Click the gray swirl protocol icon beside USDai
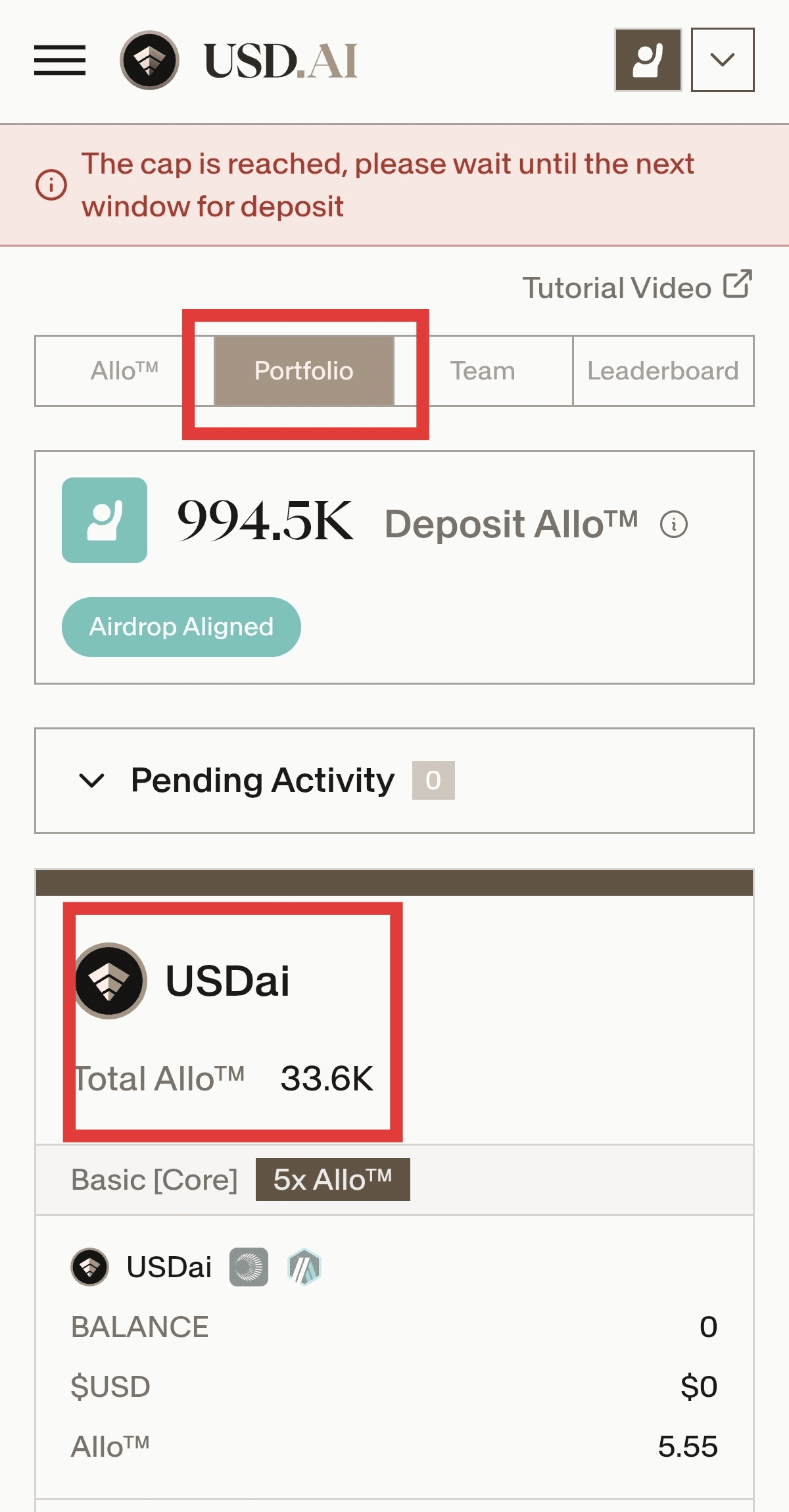789x1512 pixels. coord(249,1267)
